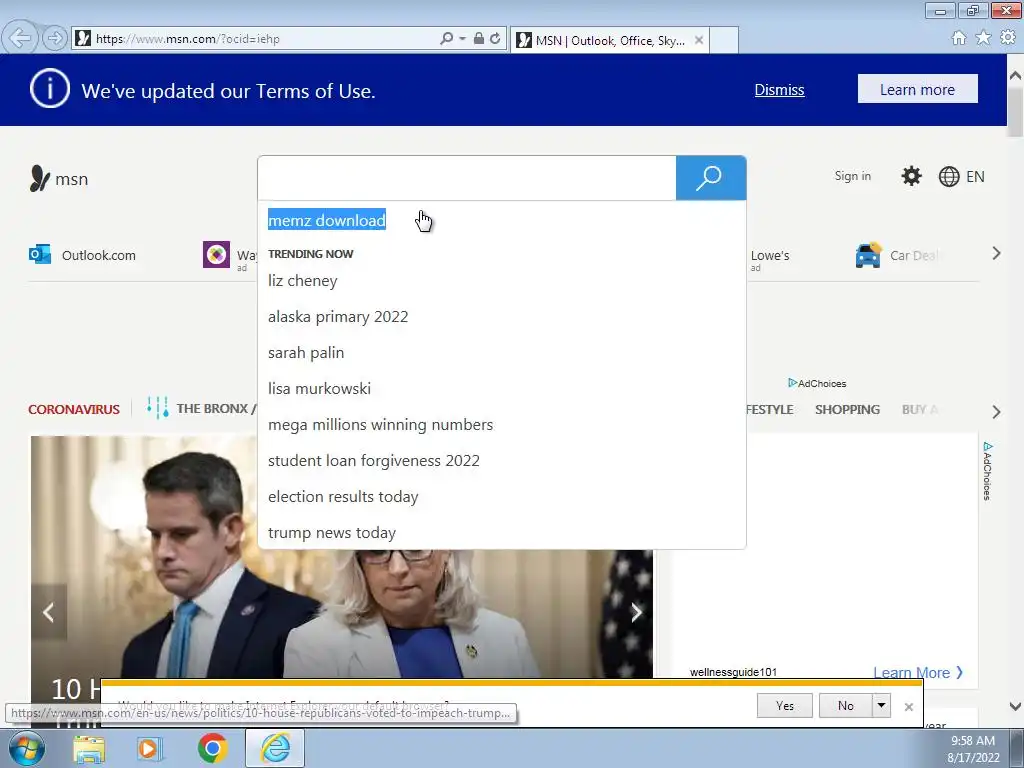
Task: Click the Refresh page icon
Action: tap(496, 39)
